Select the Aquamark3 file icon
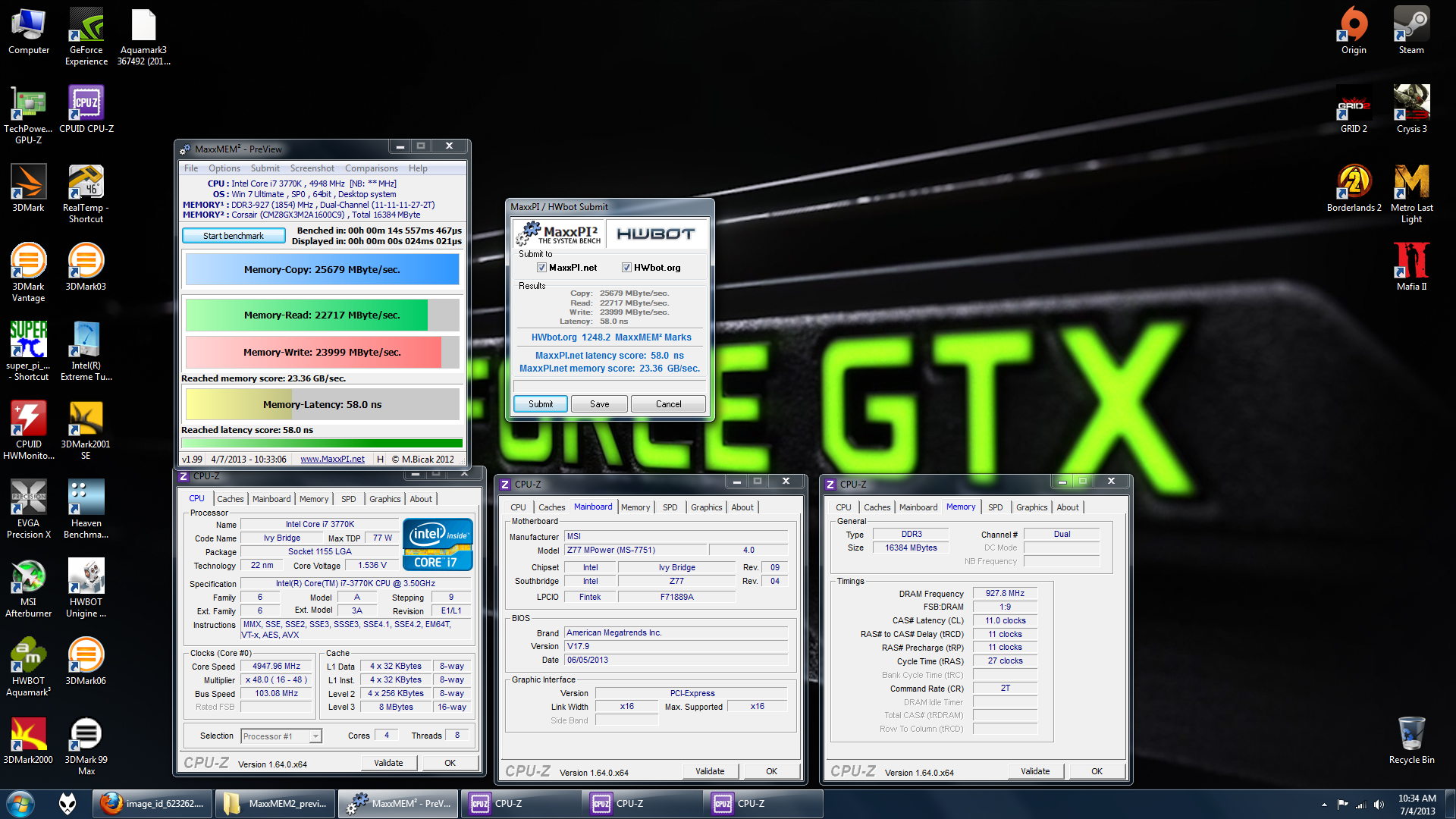The height and width of the screenshot is (819, 1456). tap(143, 36)
